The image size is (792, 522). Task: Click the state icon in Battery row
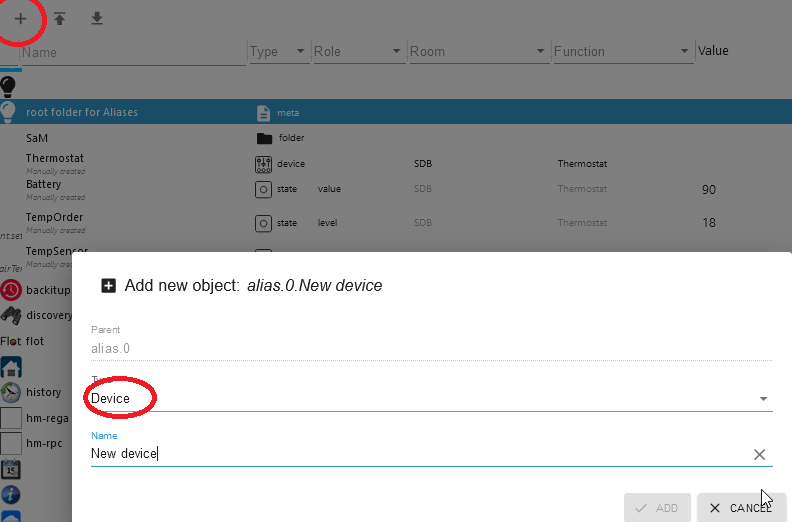click(x=264, y=189)
